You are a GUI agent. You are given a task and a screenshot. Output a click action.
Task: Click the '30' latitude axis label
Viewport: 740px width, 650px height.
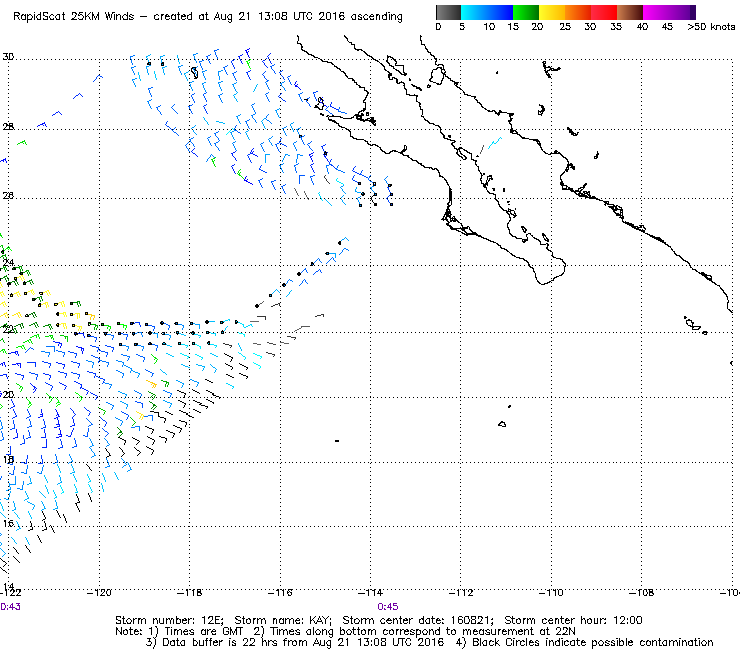coord(8,57)
